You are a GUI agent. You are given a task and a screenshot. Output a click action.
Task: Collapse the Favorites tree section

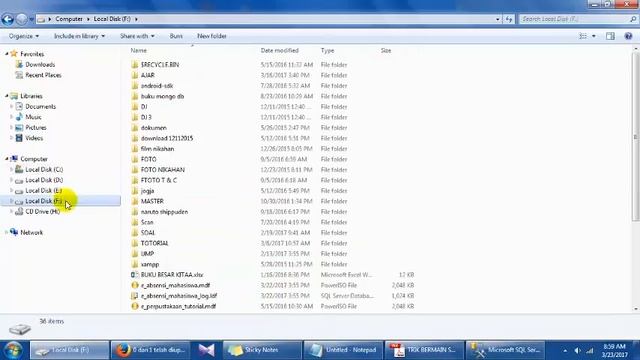[7, 53]
